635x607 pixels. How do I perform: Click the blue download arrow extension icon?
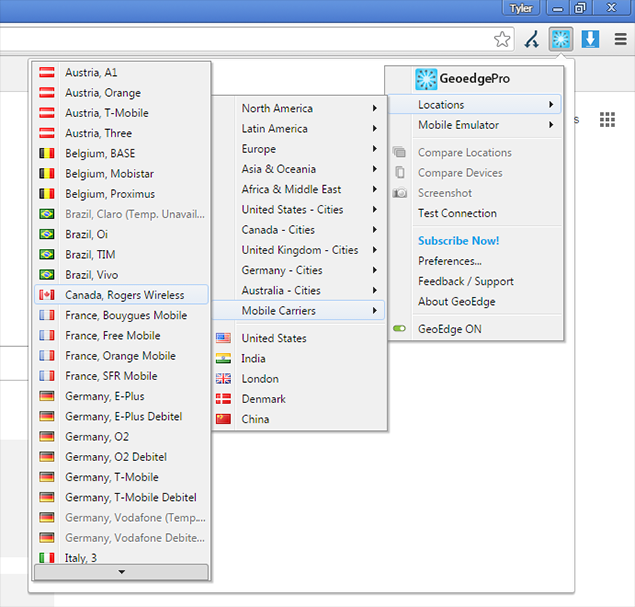click(590, 39)
